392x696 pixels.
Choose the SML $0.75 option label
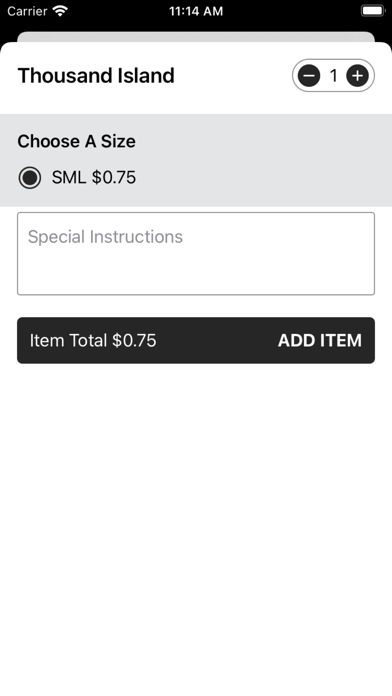tap(94, 178)
